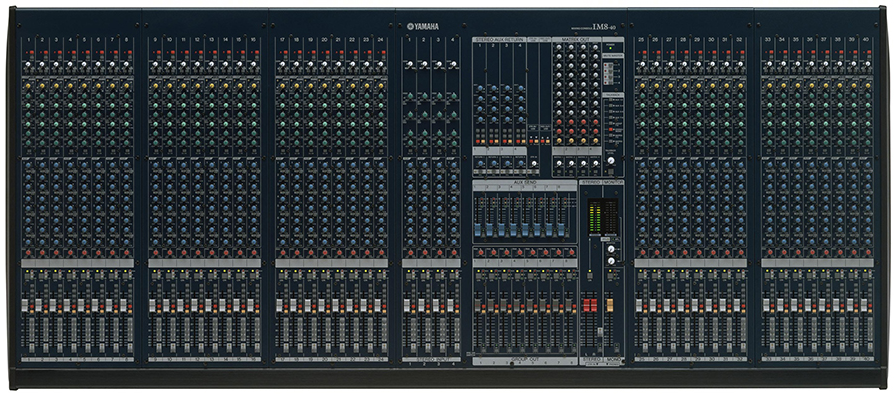Click the lower white MONITOR knob
The image size is (895, 395).
(611, 261)
